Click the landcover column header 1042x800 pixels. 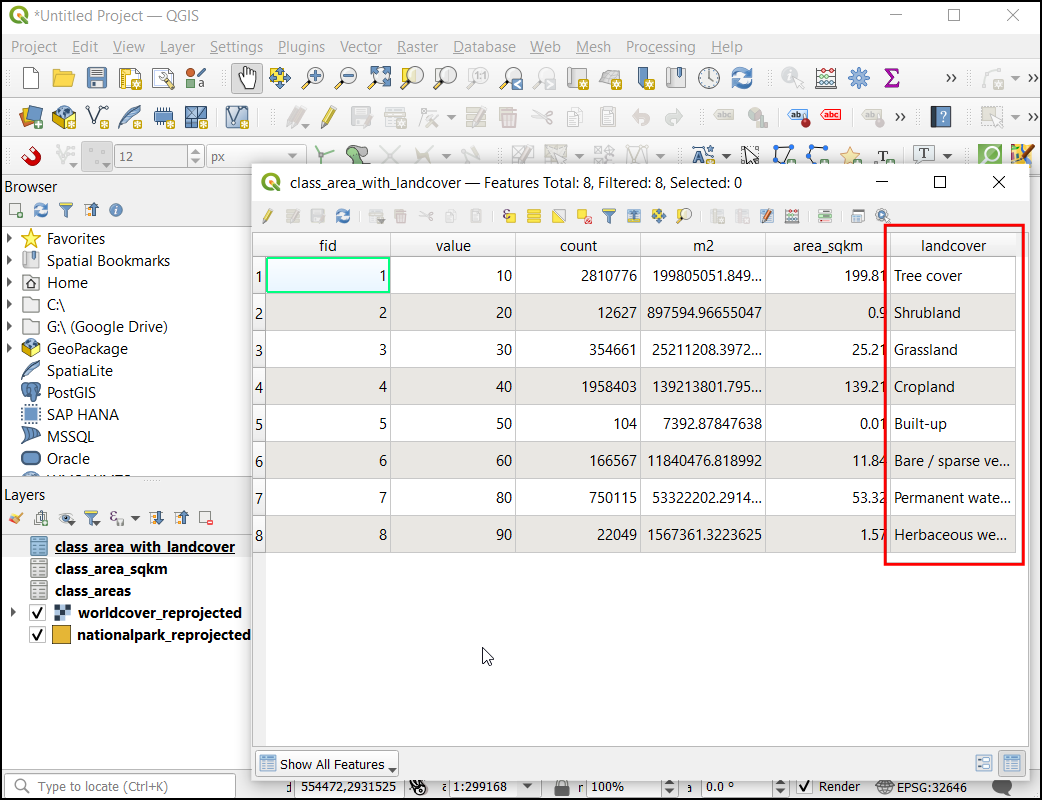[952, 246]
